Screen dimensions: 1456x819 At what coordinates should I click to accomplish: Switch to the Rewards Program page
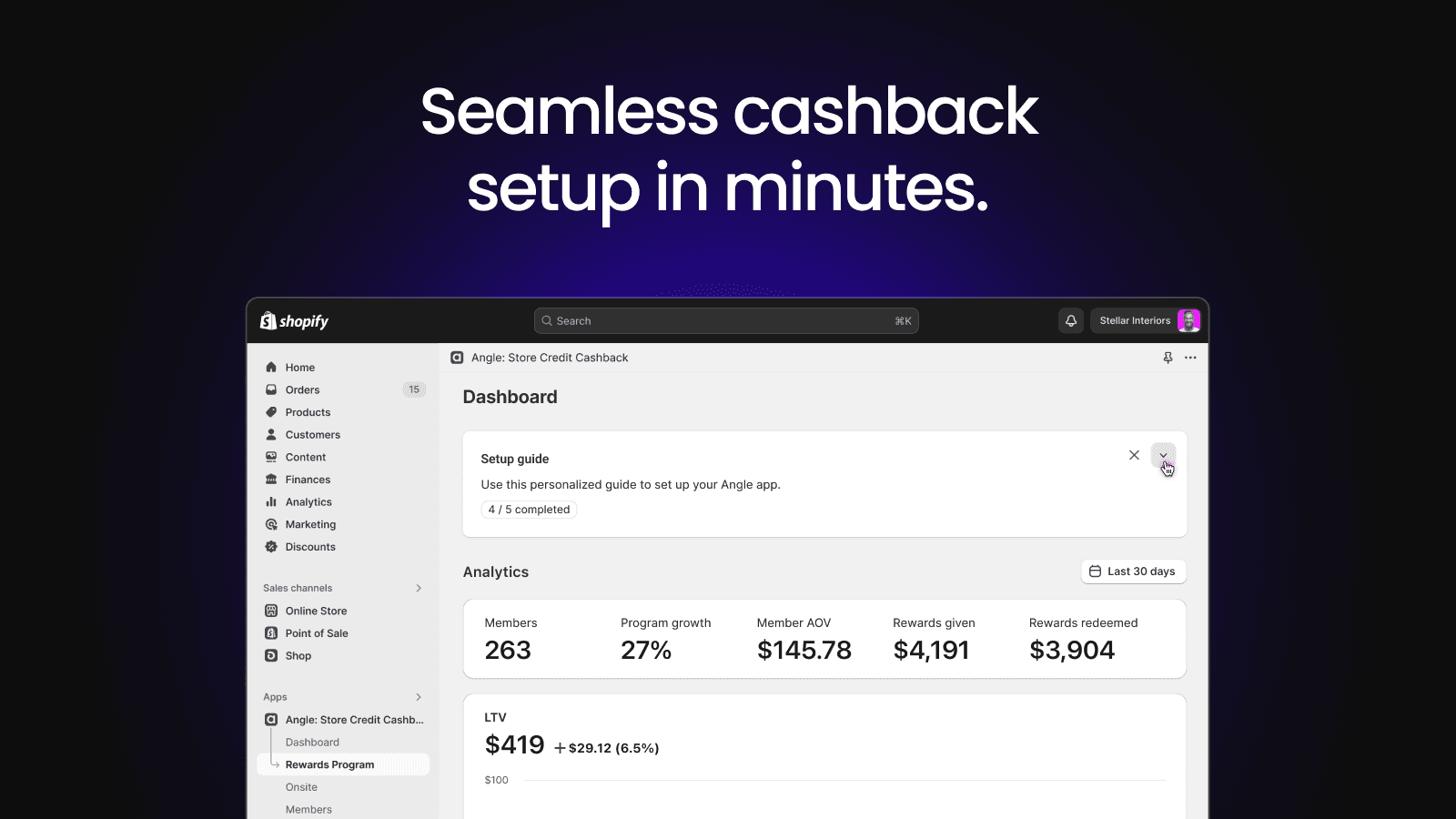point(330,763)
